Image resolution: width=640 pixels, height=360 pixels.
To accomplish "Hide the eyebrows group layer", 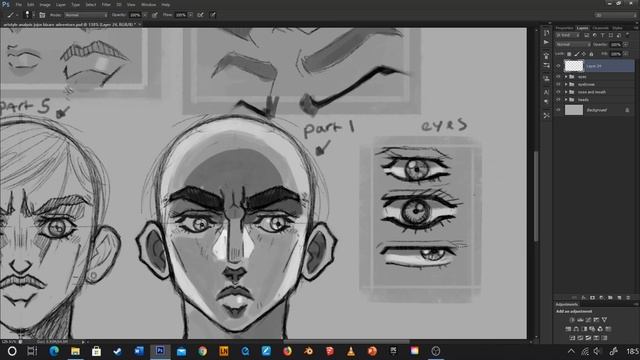I will pos(558,84).
